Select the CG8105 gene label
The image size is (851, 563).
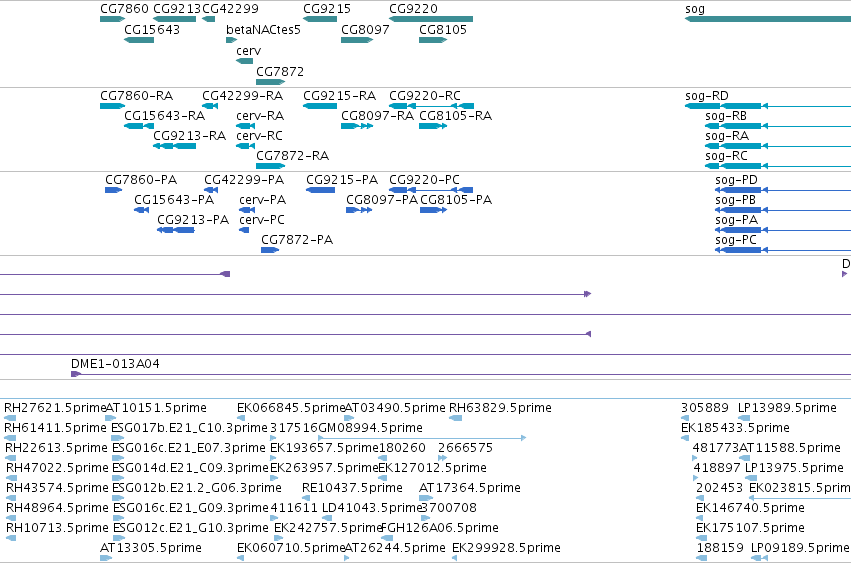click(x=443, y=29)
